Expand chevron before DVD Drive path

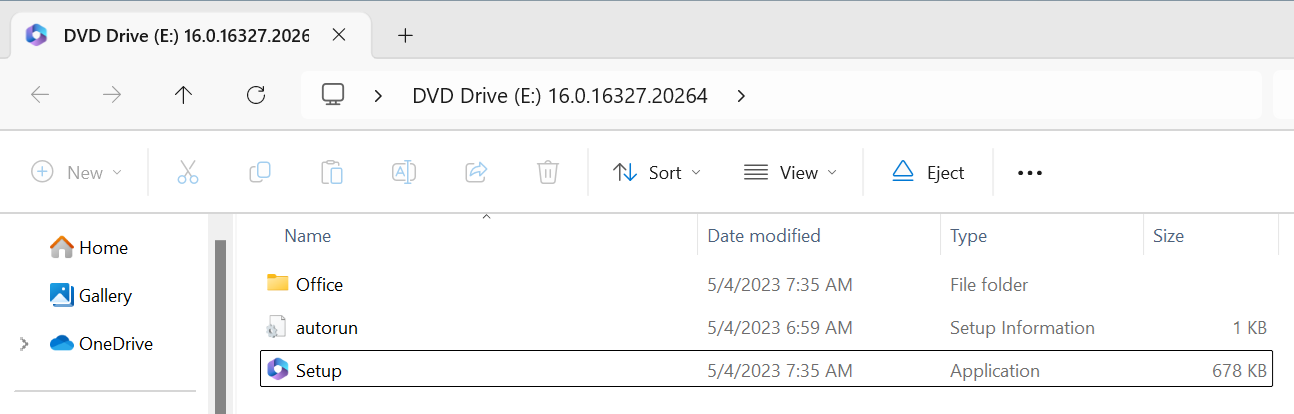(379, 96)
